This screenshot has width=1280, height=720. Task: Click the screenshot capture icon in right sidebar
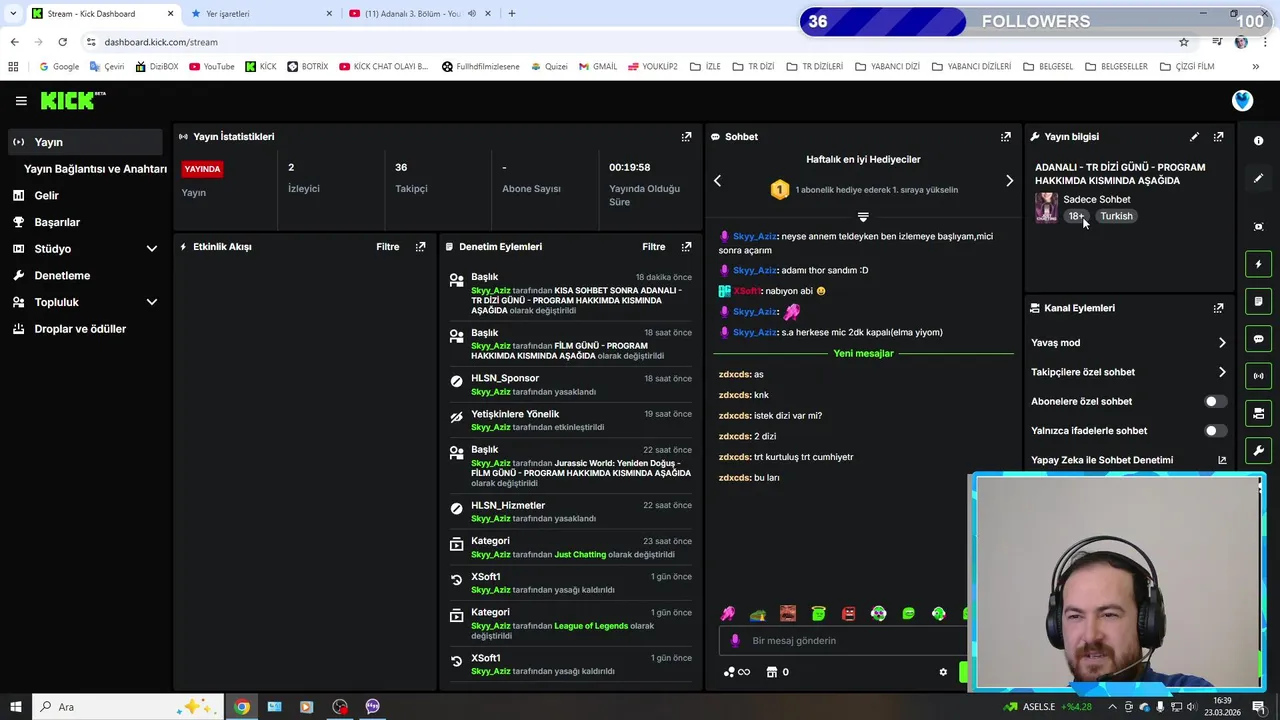[1258, 227]
